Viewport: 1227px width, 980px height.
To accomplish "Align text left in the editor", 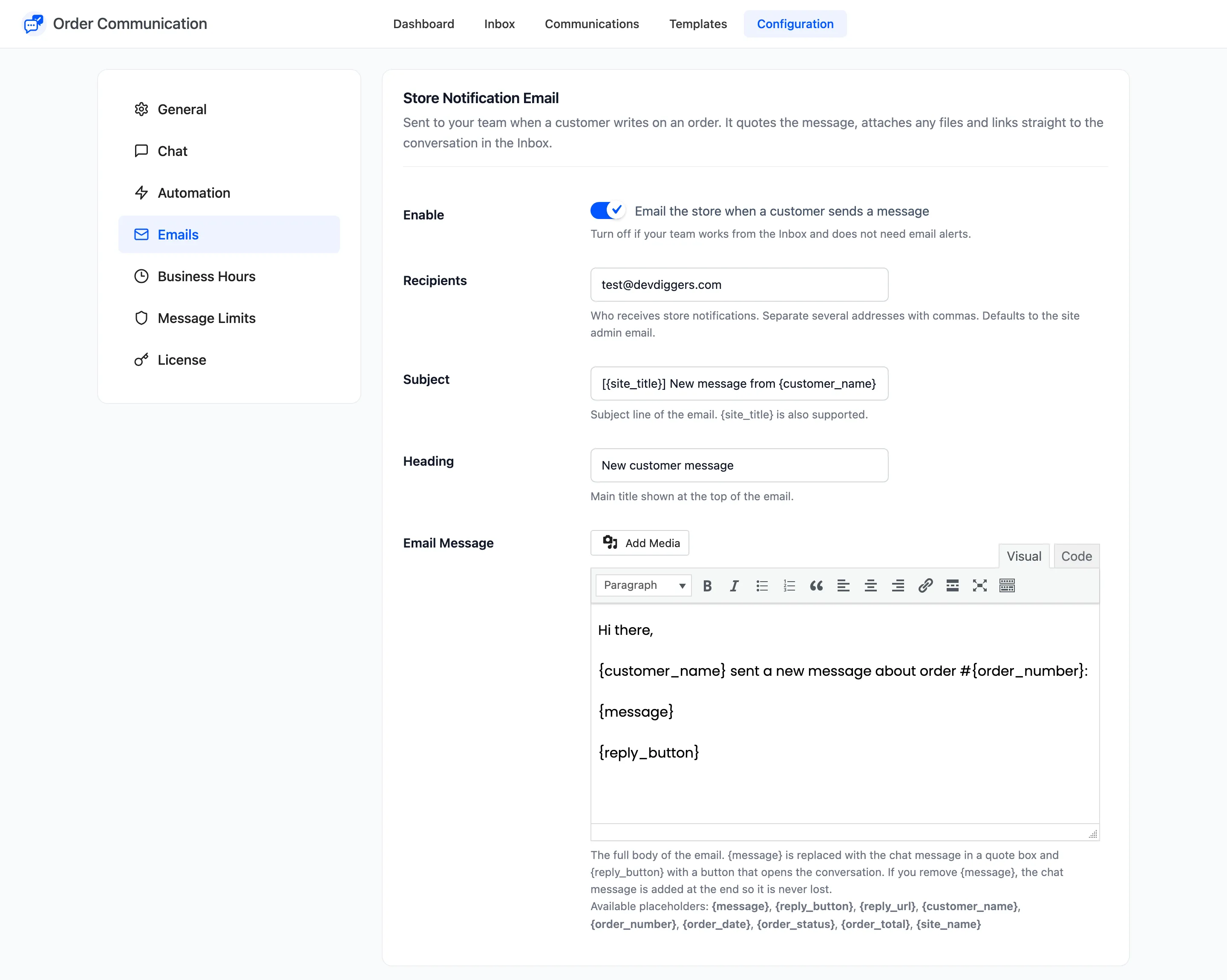I will click(844, 585).
